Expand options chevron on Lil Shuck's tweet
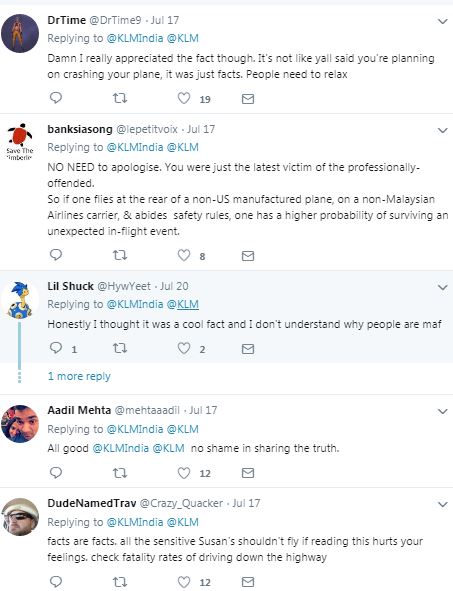This screenshot has width=453, height=591. (x=442, y=288)
